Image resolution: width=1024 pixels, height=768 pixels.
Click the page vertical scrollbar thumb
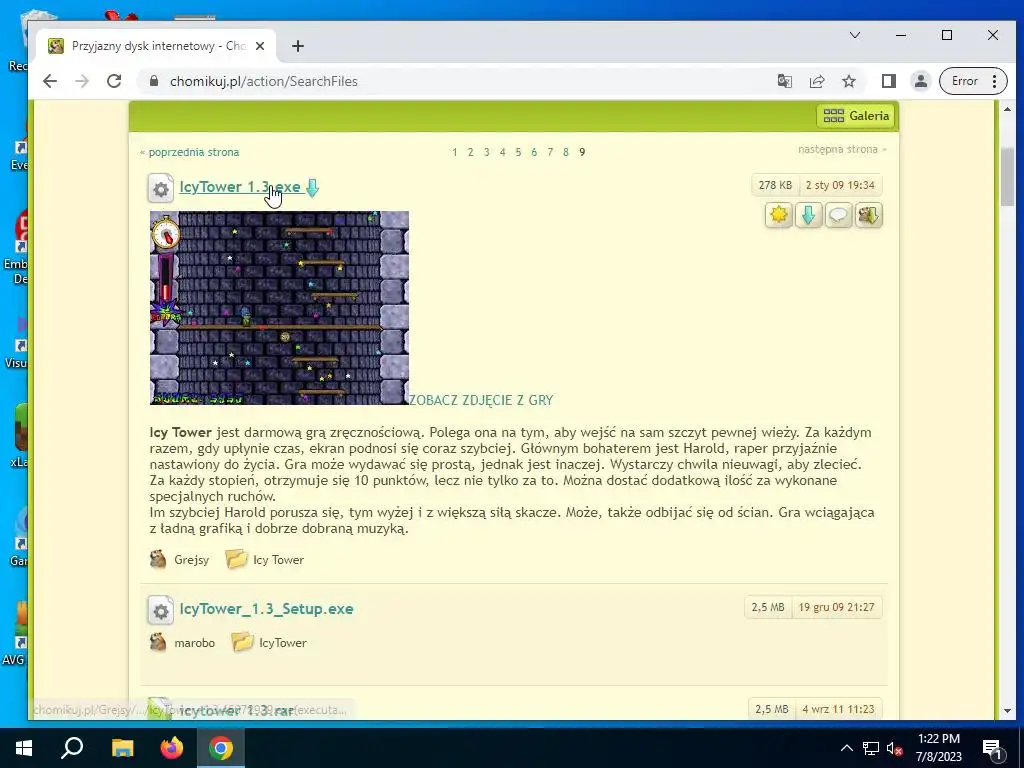point(1007,176)
